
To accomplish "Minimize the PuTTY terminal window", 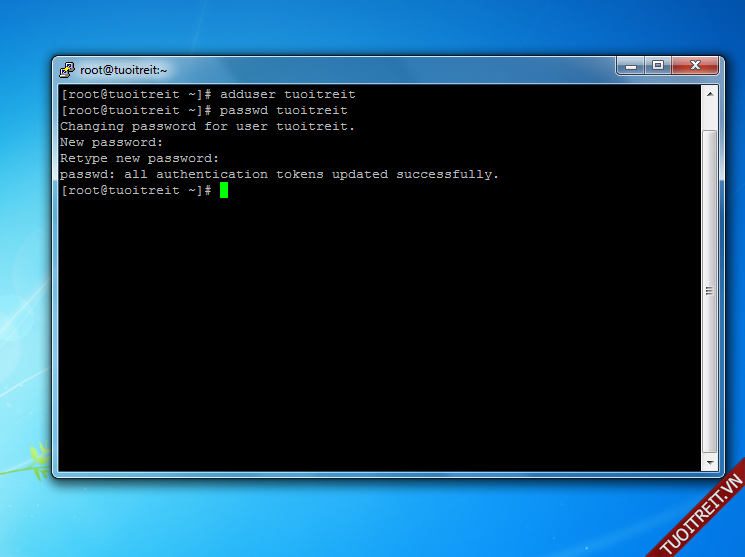I will click(x=631, y=66).
